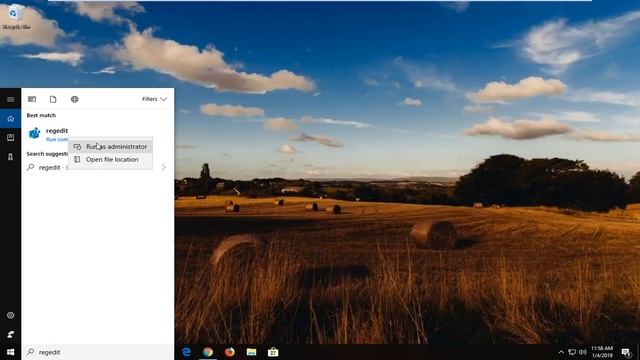Select the Recycle Bin desktop icon

pos(16,17)
